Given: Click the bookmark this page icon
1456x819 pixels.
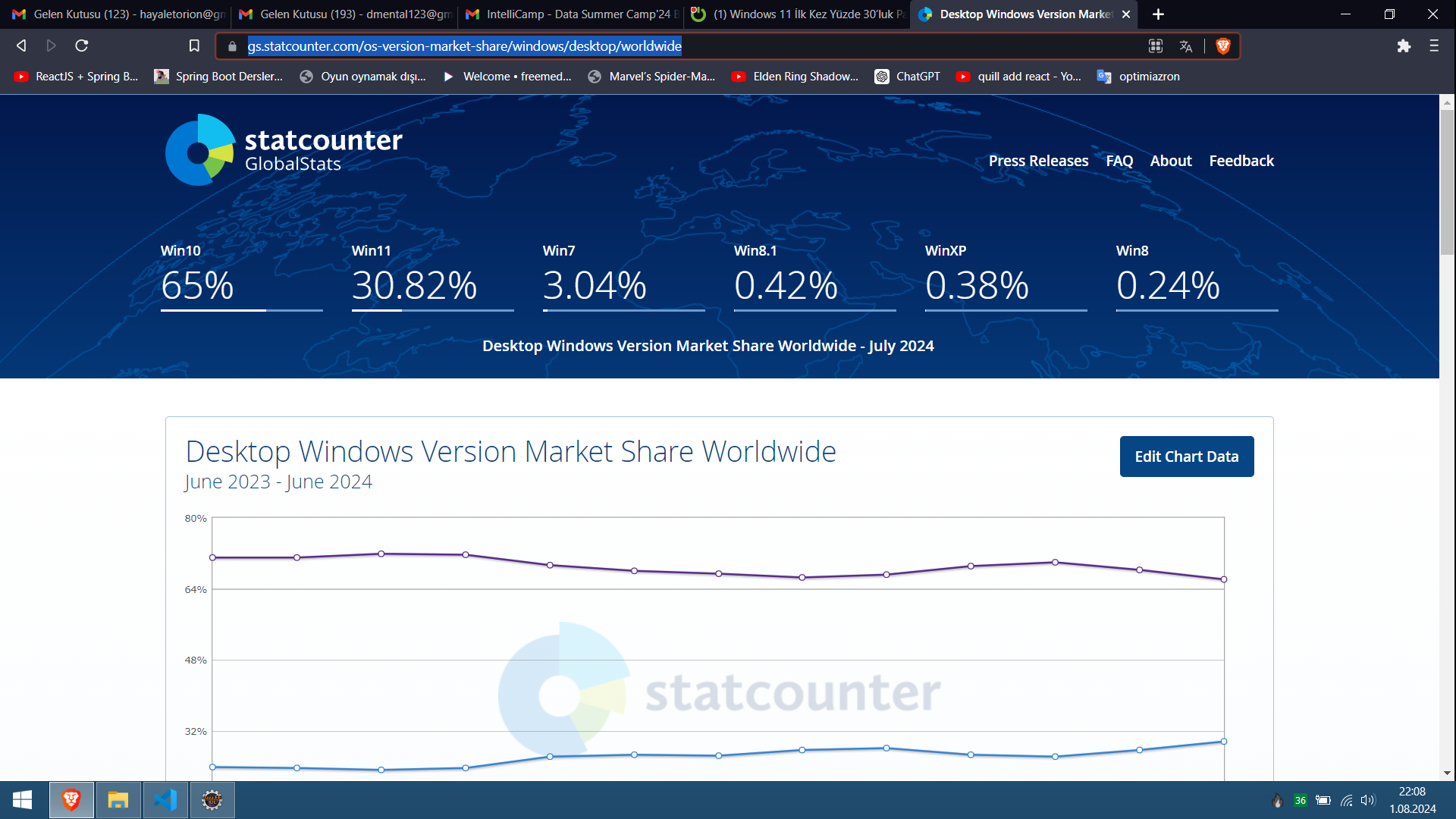Looking at the screenshot, I should (194, 46).
